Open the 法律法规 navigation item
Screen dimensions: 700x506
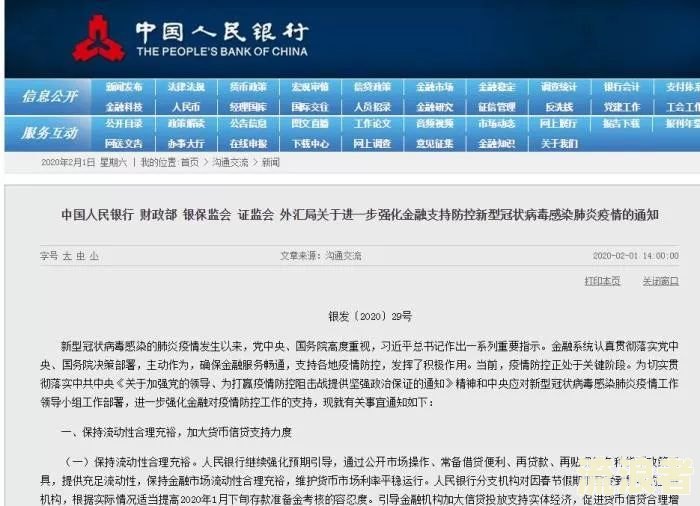(x=186, y=87)
